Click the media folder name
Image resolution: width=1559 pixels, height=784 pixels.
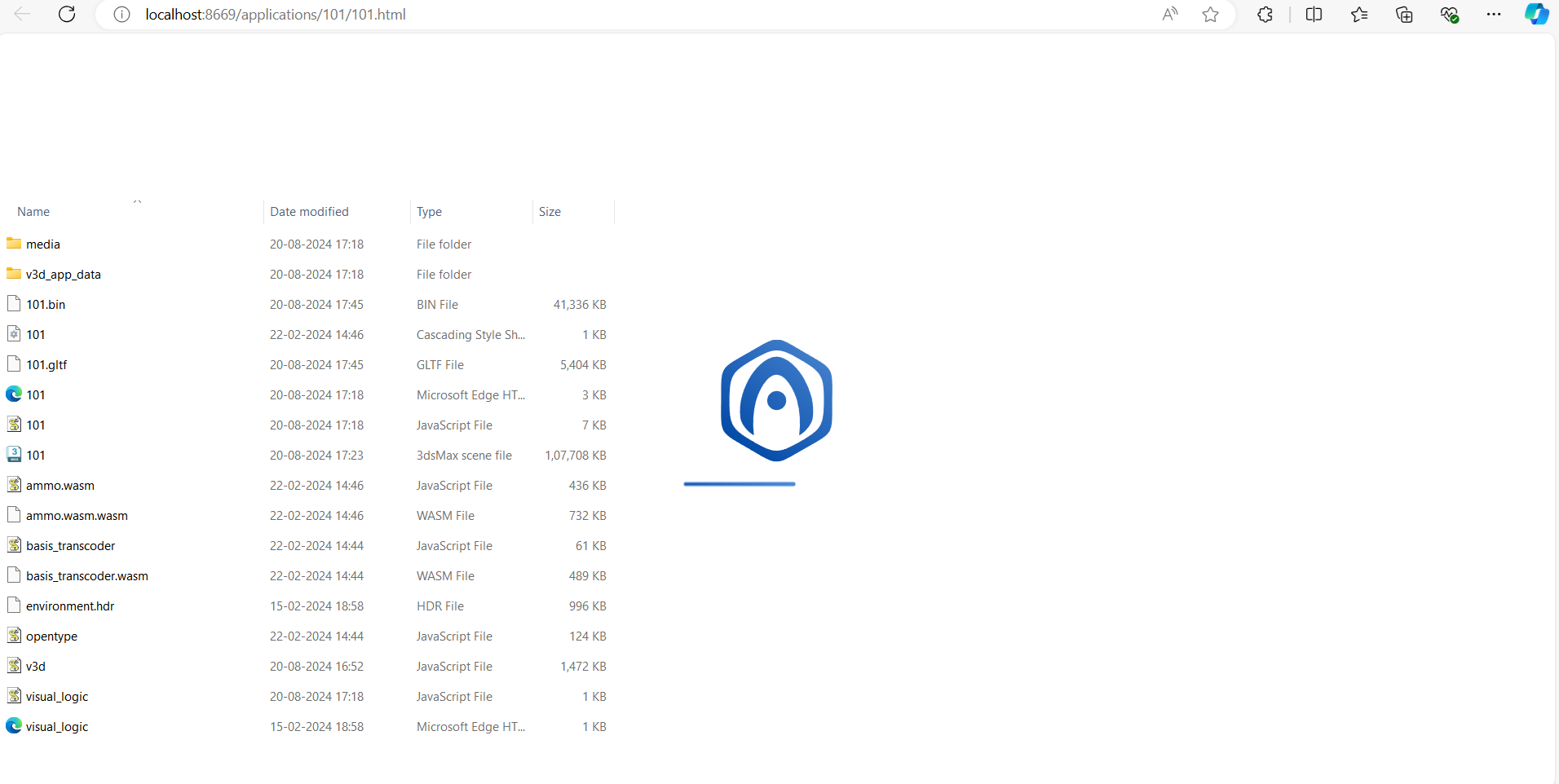(43, 244)
